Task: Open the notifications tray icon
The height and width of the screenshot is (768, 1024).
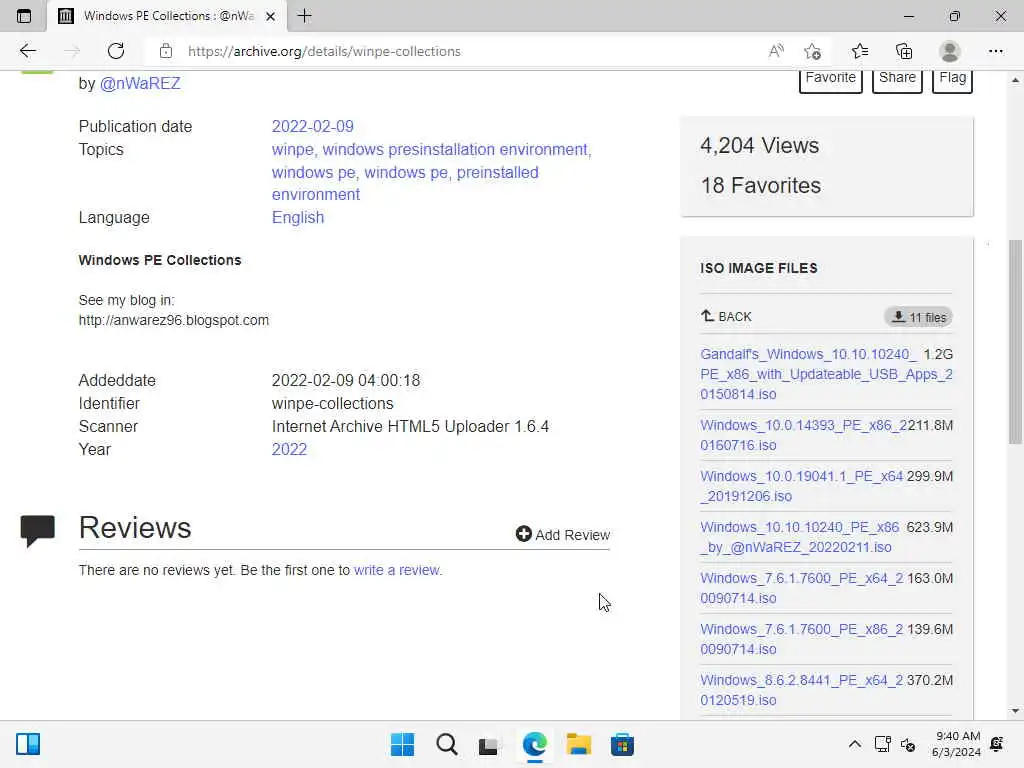Action: (997, 744)
